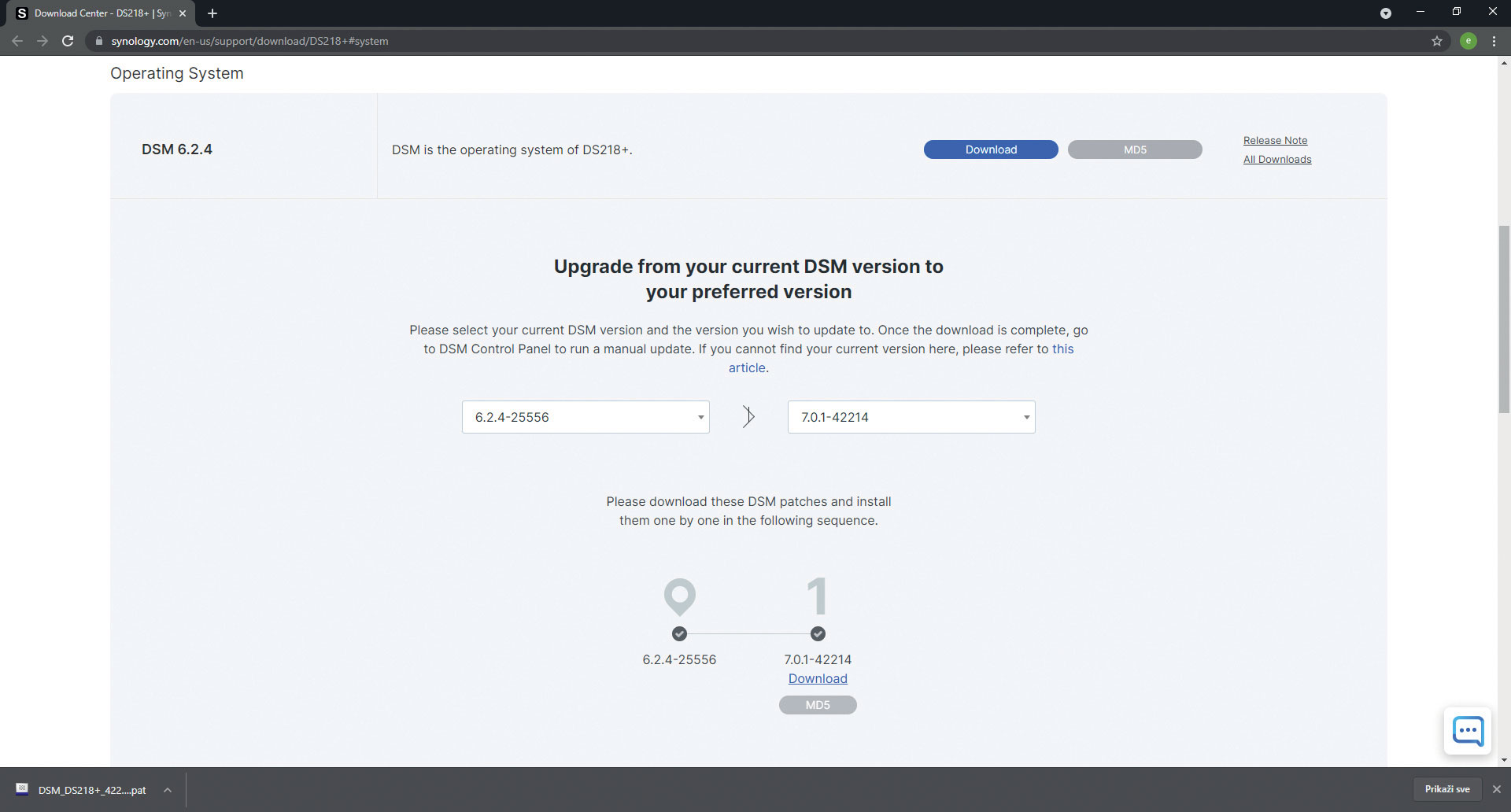Click the browser back arrow
Screen dimensions: 1511x812
pos(17,41)
